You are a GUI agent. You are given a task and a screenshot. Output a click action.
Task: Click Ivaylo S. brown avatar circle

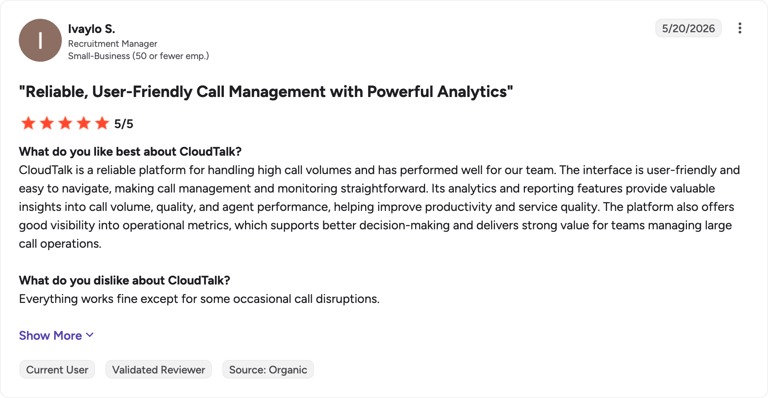pos(40,41)
